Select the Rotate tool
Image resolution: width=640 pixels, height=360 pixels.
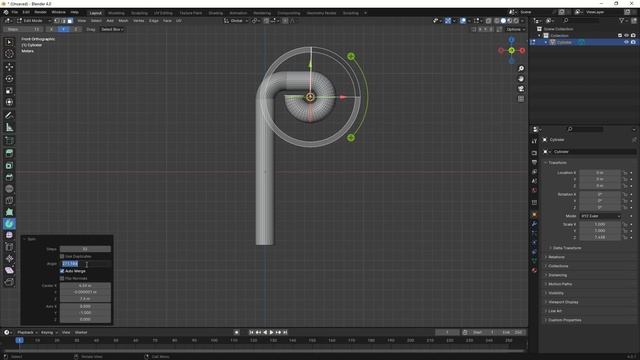coord(9,78)
